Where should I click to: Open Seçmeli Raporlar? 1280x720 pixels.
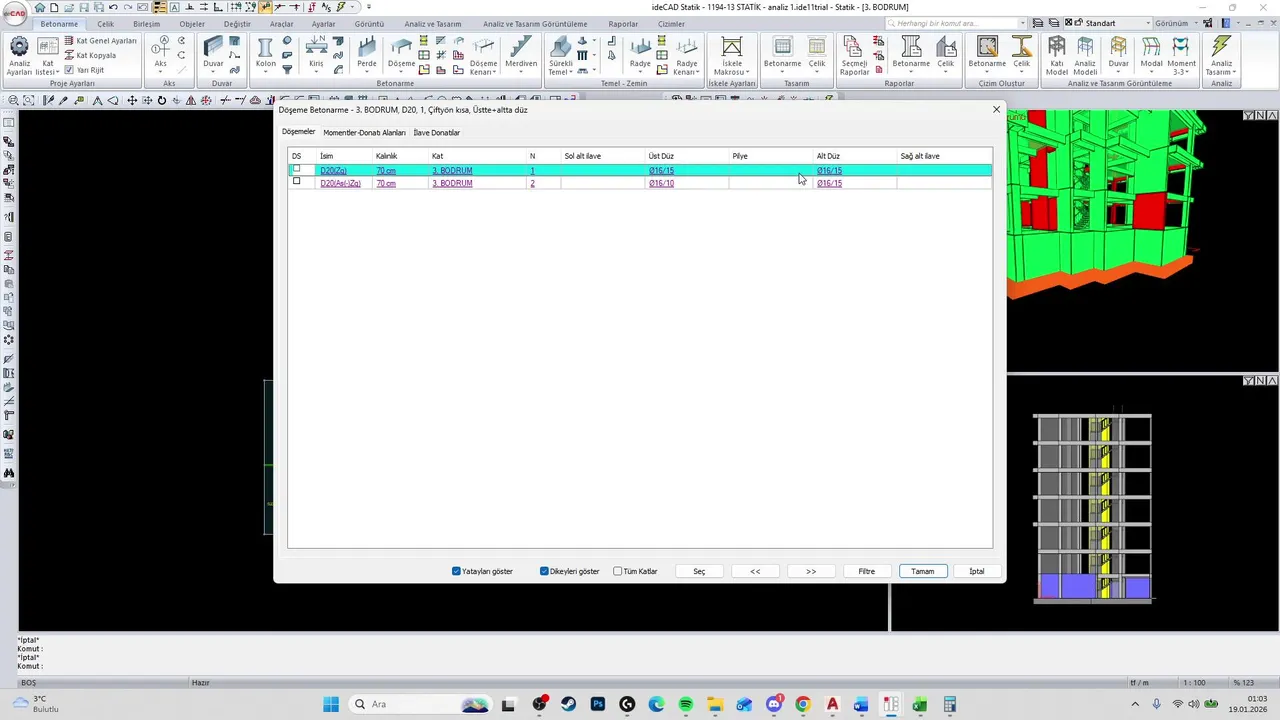(x=854, y=54)
